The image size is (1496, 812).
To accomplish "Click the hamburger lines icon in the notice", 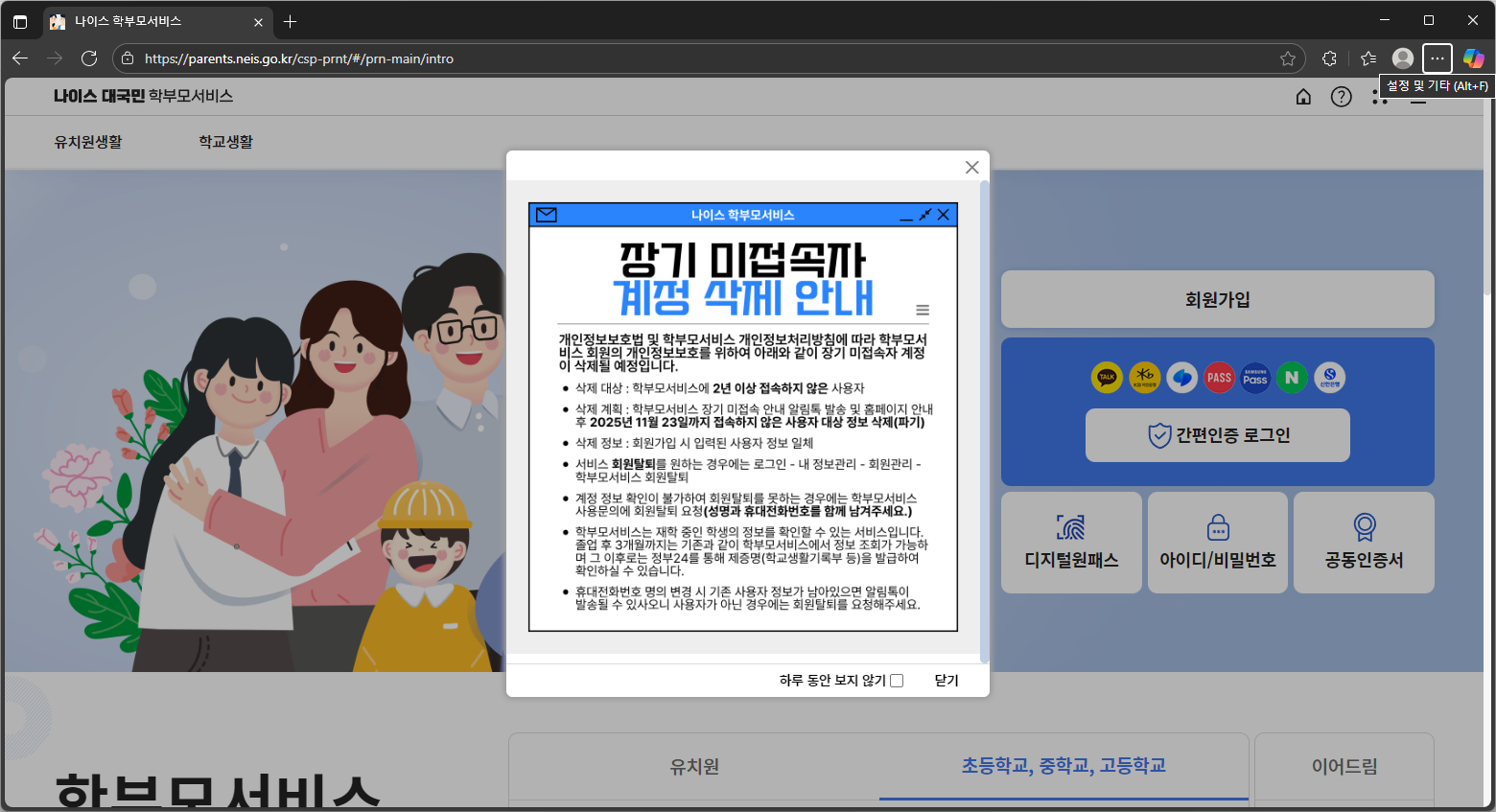I will coord(923,310).
